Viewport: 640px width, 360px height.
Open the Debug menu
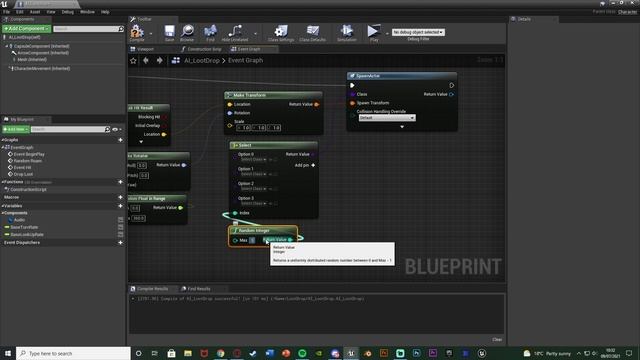click(67, 12)
